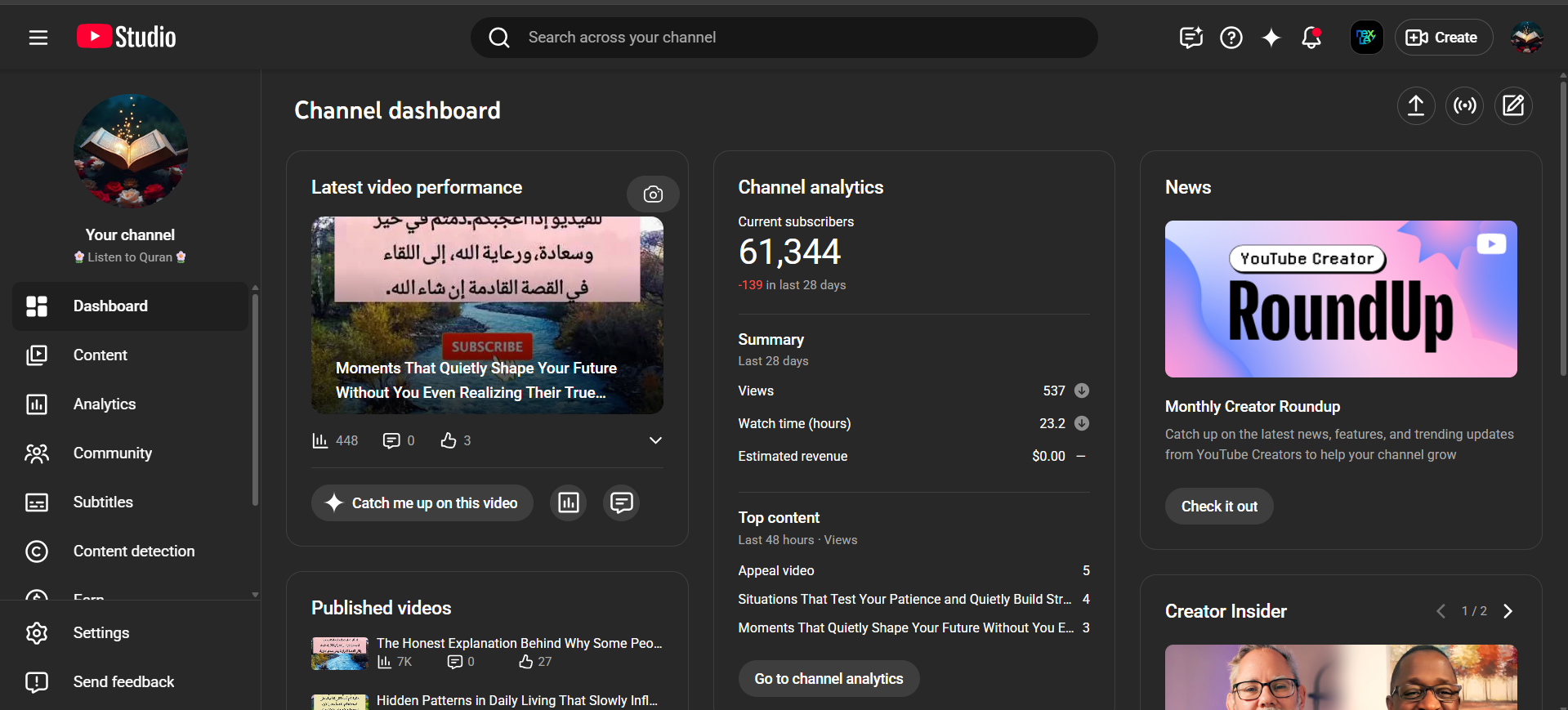
Task: Open Subtitles in the sidebar
Action: click(130, 502)
